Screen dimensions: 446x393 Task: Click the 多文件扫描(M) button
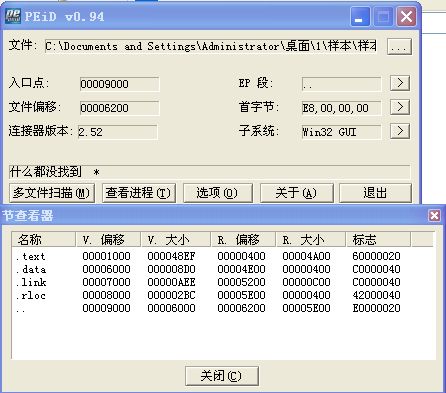tap(52, 193)
